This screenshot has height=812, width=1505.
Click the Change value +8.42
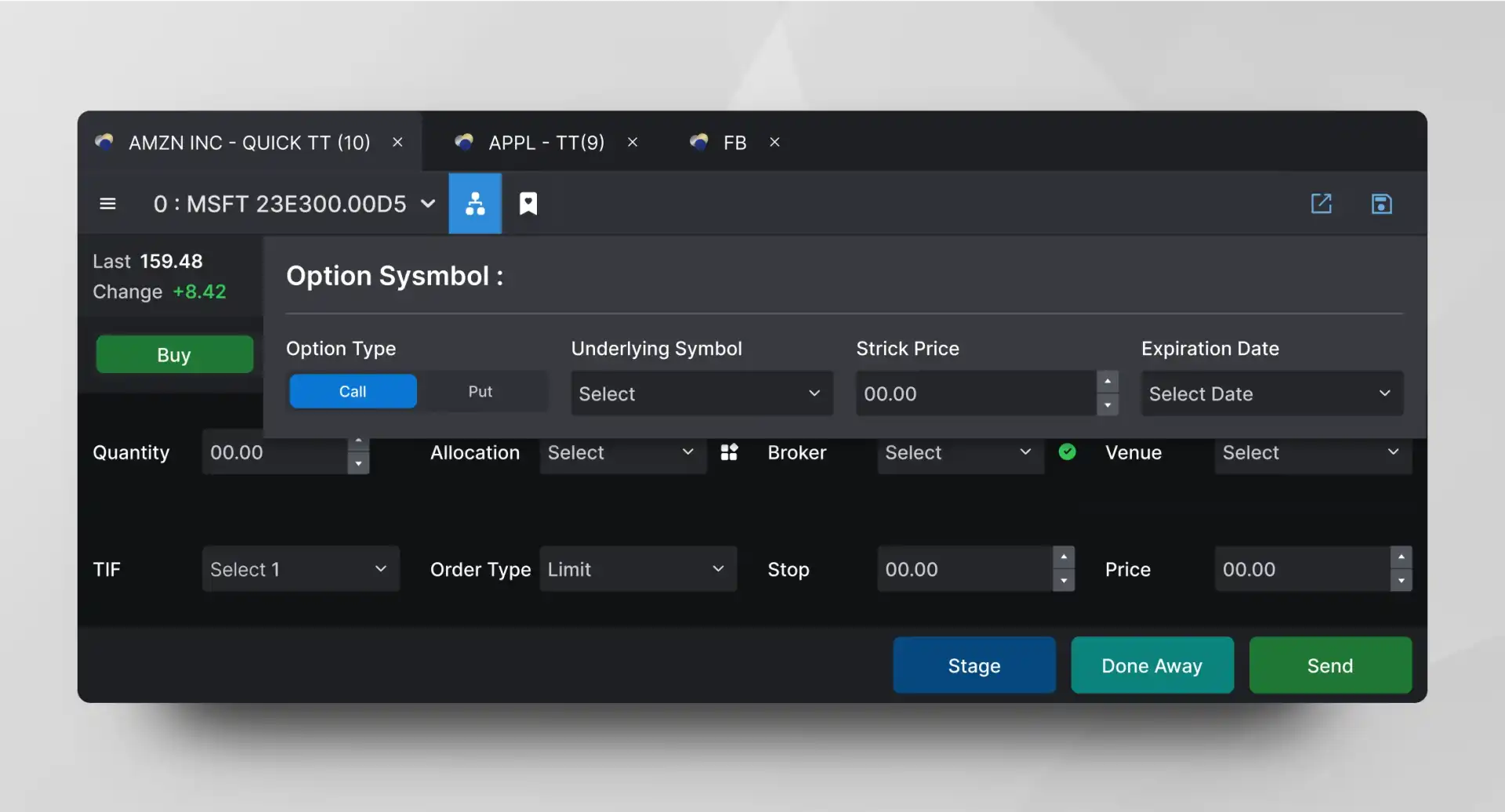pos(199,292)
